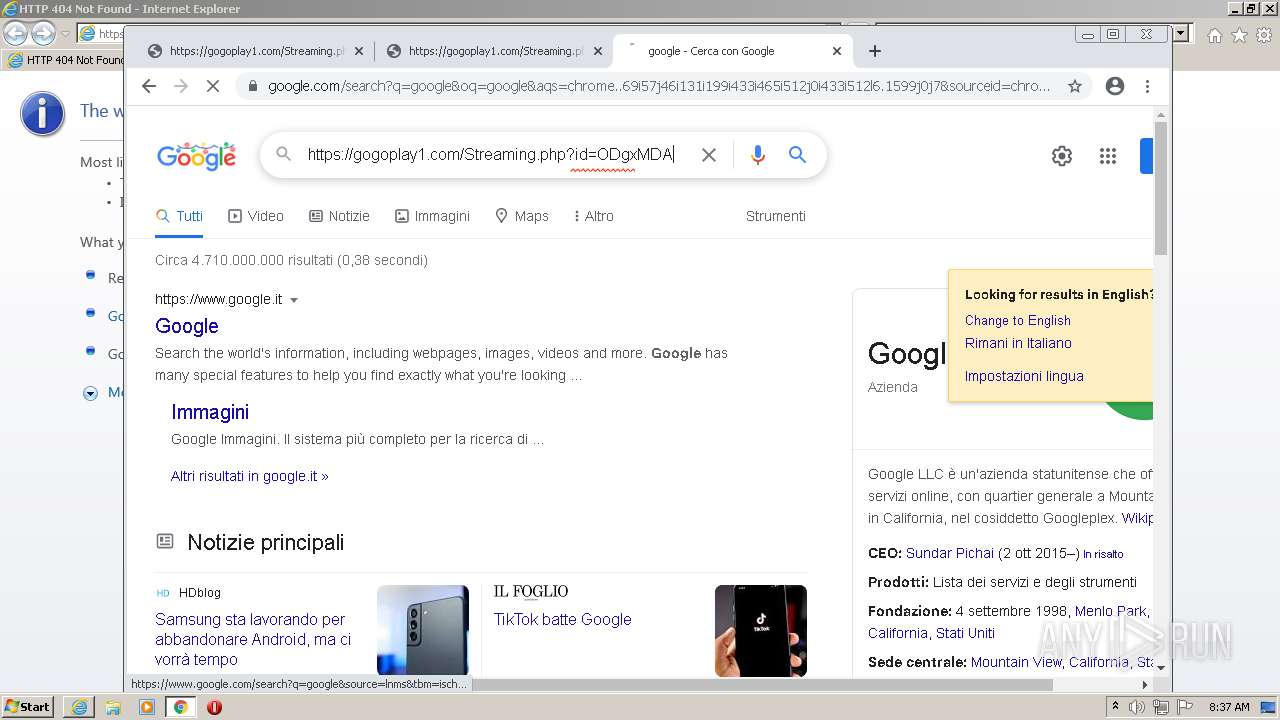Click the Internet Explorer forward button
1280x720 pixels.
point(43,33)
